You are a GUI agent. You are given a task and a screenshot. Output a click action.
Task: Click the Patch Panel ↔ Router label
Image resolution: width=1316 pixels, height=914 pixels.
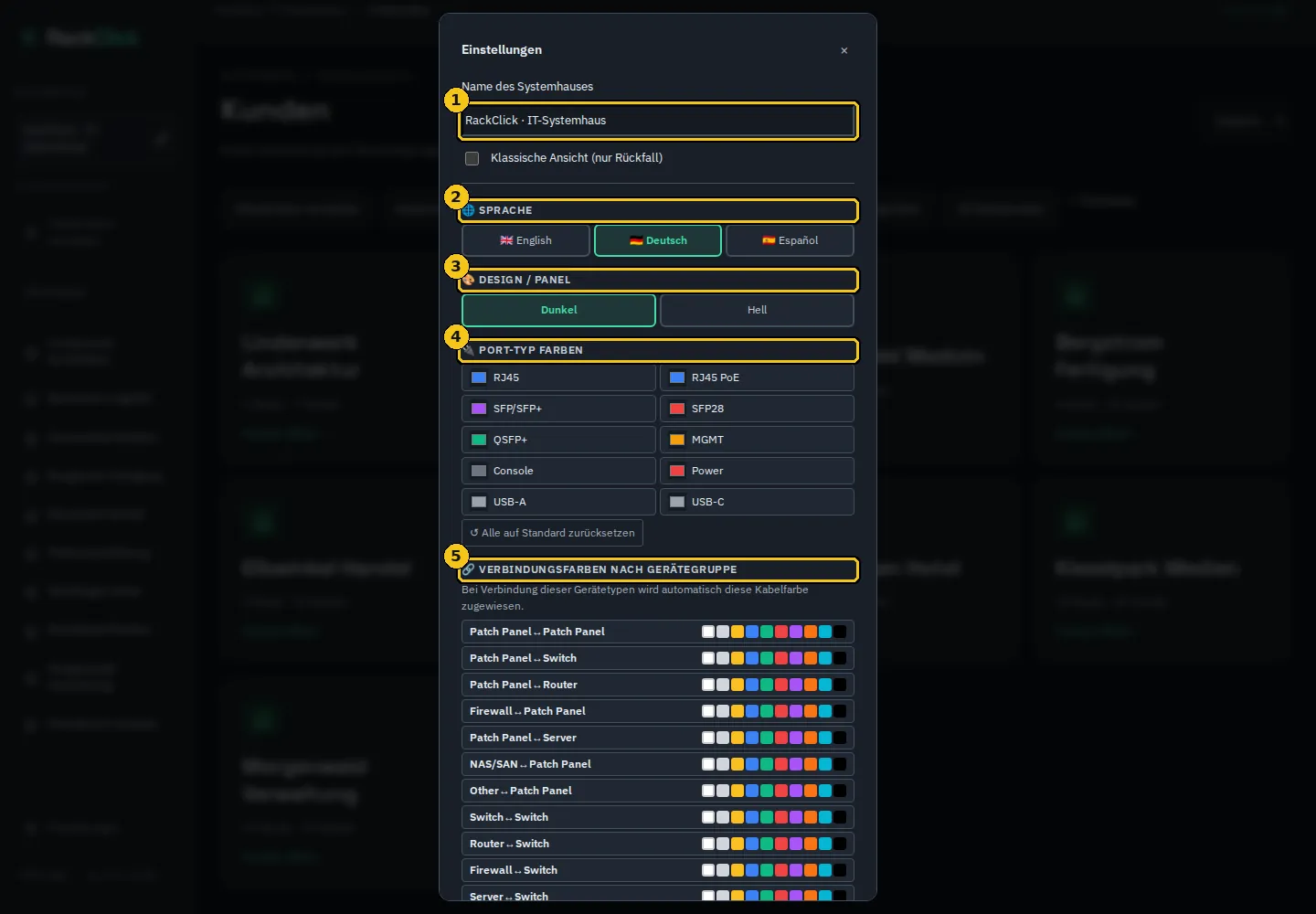[524, 685]
